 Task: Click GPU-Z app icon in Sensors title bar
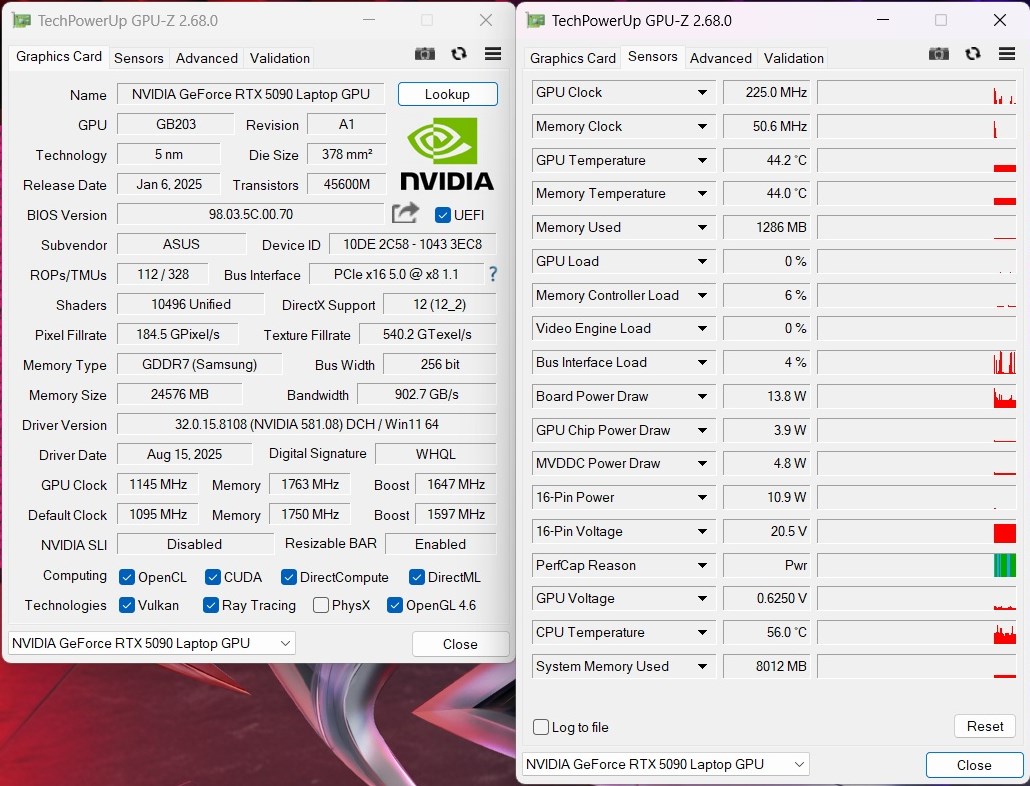click(535, 20)
